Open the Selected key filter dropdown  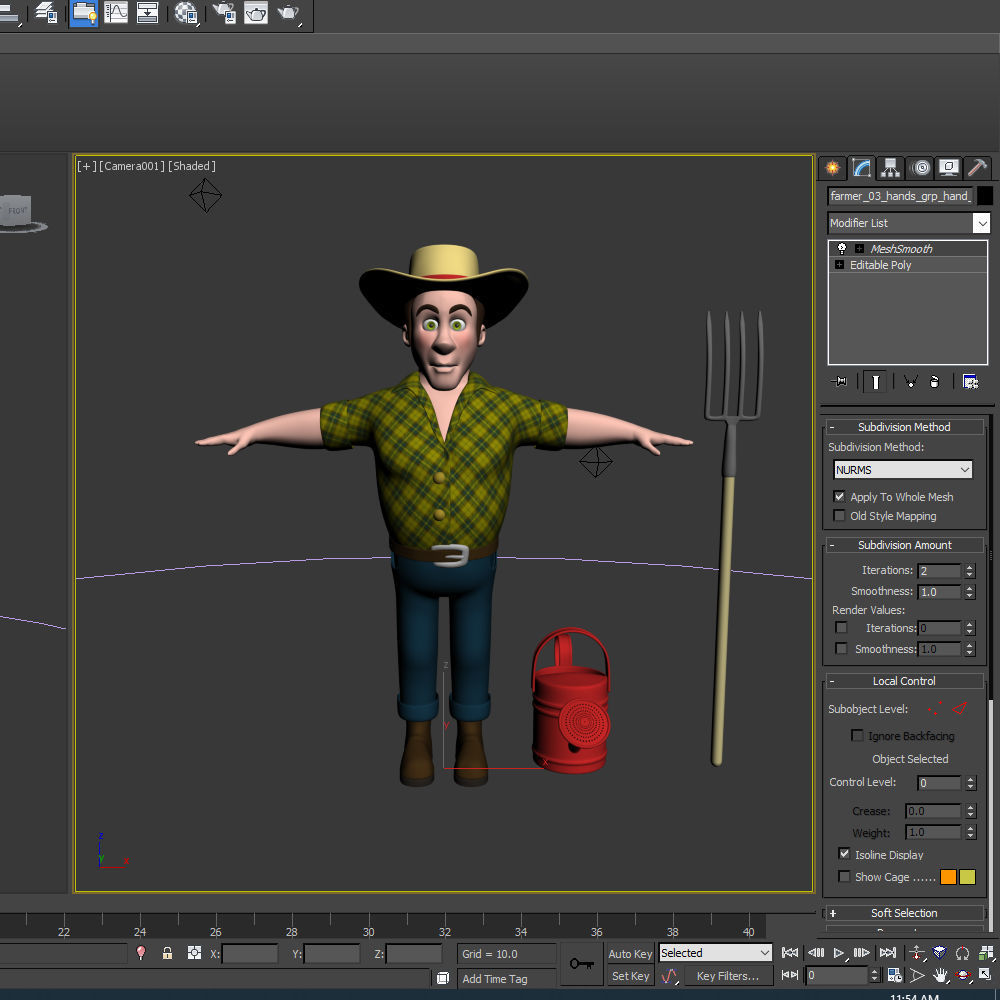click(x=716, y=953)
